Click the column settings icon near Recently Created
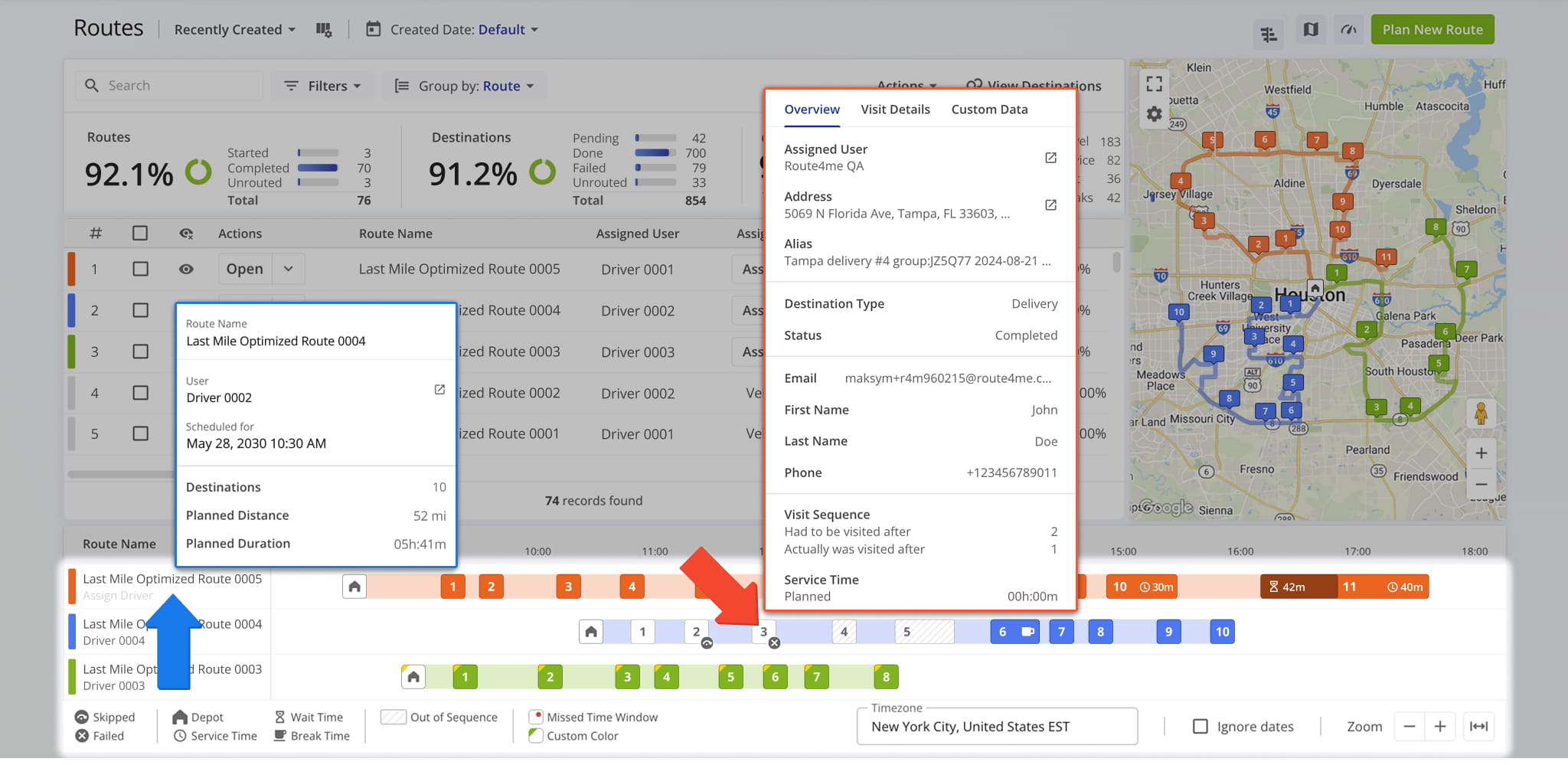This screenshot has height=765, width=1568. (324, 30)
